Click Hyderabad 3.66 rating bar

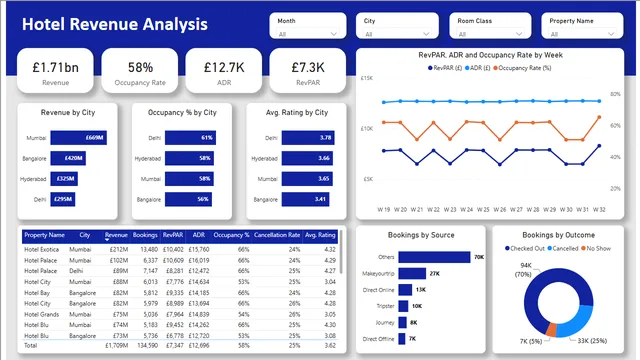tap(307, 158)
